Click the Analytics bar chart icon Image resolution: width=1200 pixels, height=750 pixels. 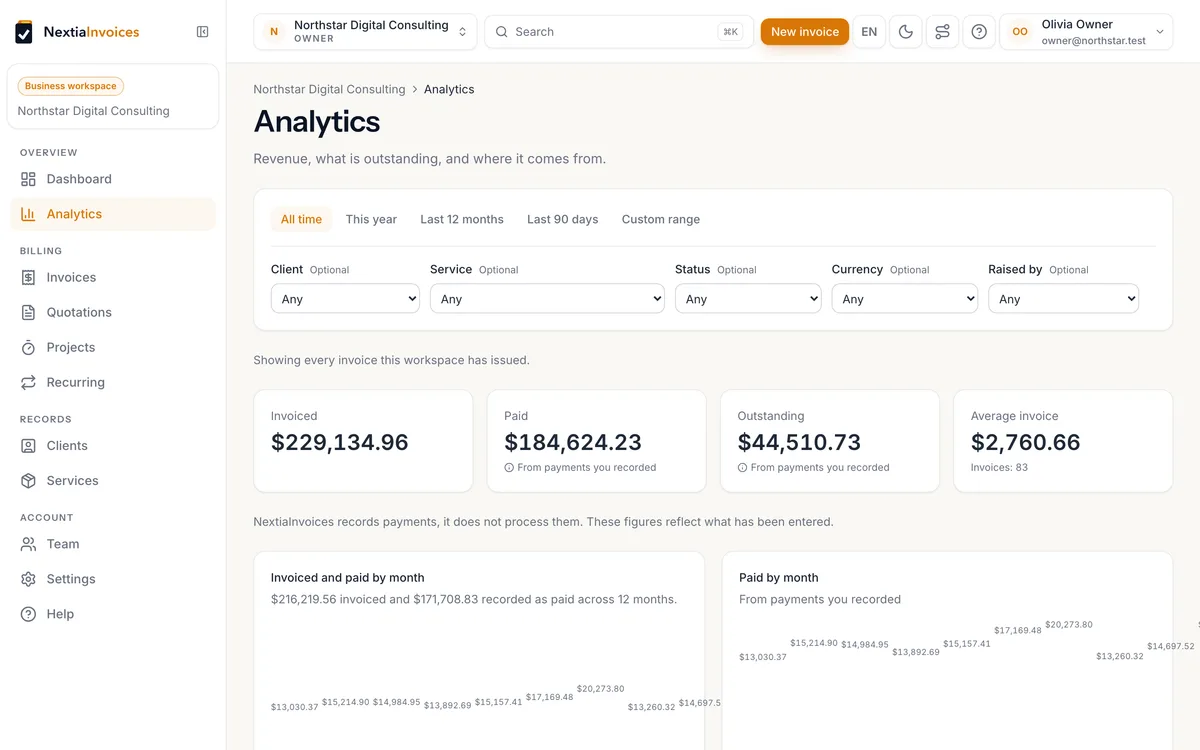(28, 214)
